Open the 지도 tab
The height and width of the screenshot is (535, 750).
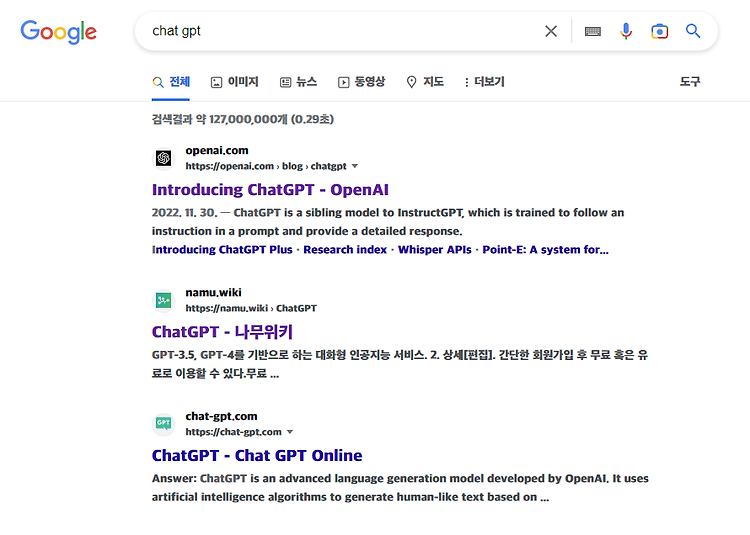pos(425,82)
